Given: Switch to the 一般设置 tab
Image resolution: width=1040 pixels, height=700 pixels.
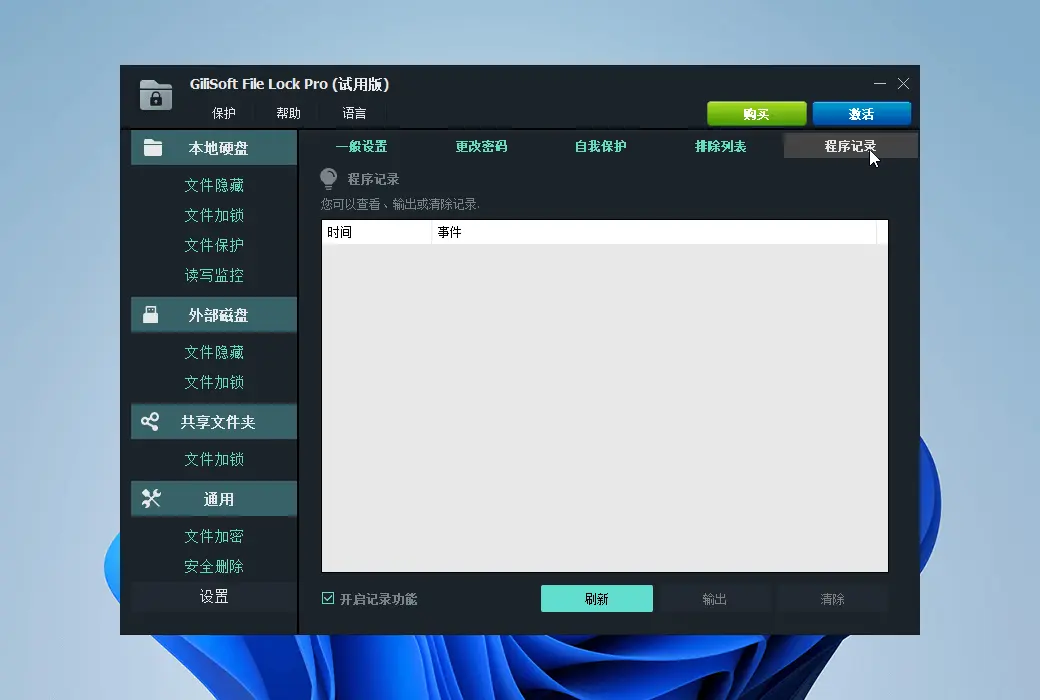Looking at the screenshot, I should pos(361,146).
